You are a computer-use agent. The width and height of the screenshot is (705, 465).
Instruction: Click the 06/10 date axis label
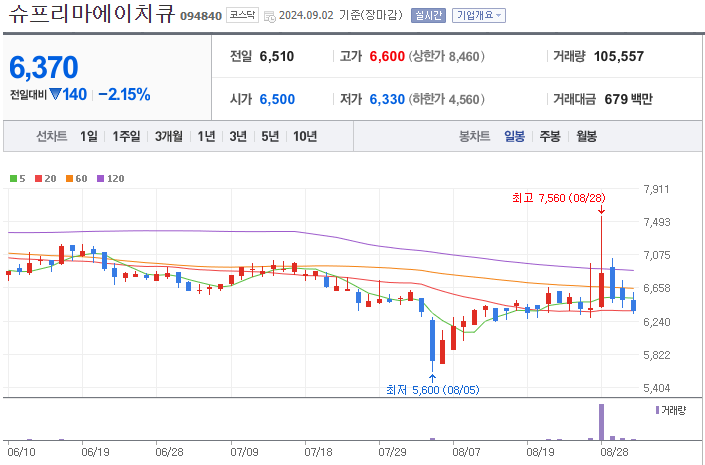(21, 452)
